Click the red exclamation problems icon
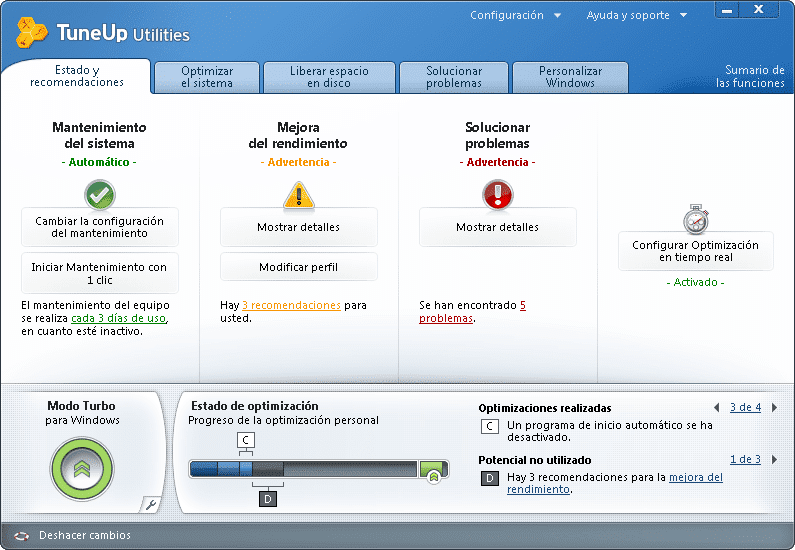The width and height of the screenshot is (795, 550). tap(497, 195)
